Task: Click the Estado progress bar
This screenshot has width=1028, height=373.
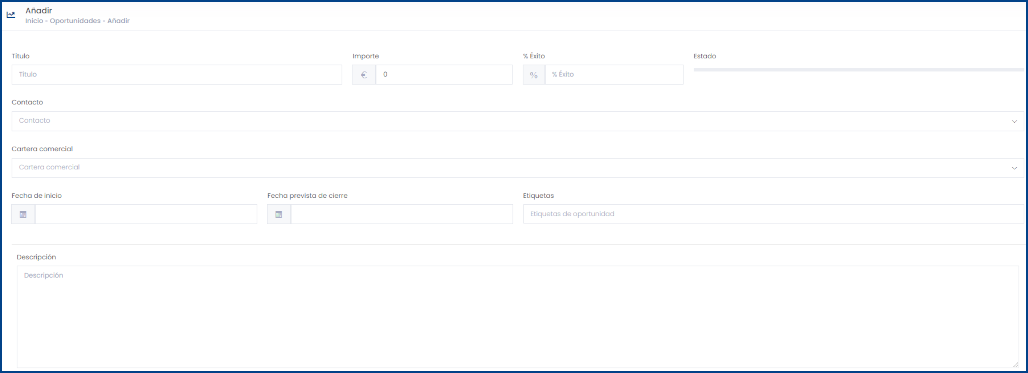Action: tap(859, 69)
